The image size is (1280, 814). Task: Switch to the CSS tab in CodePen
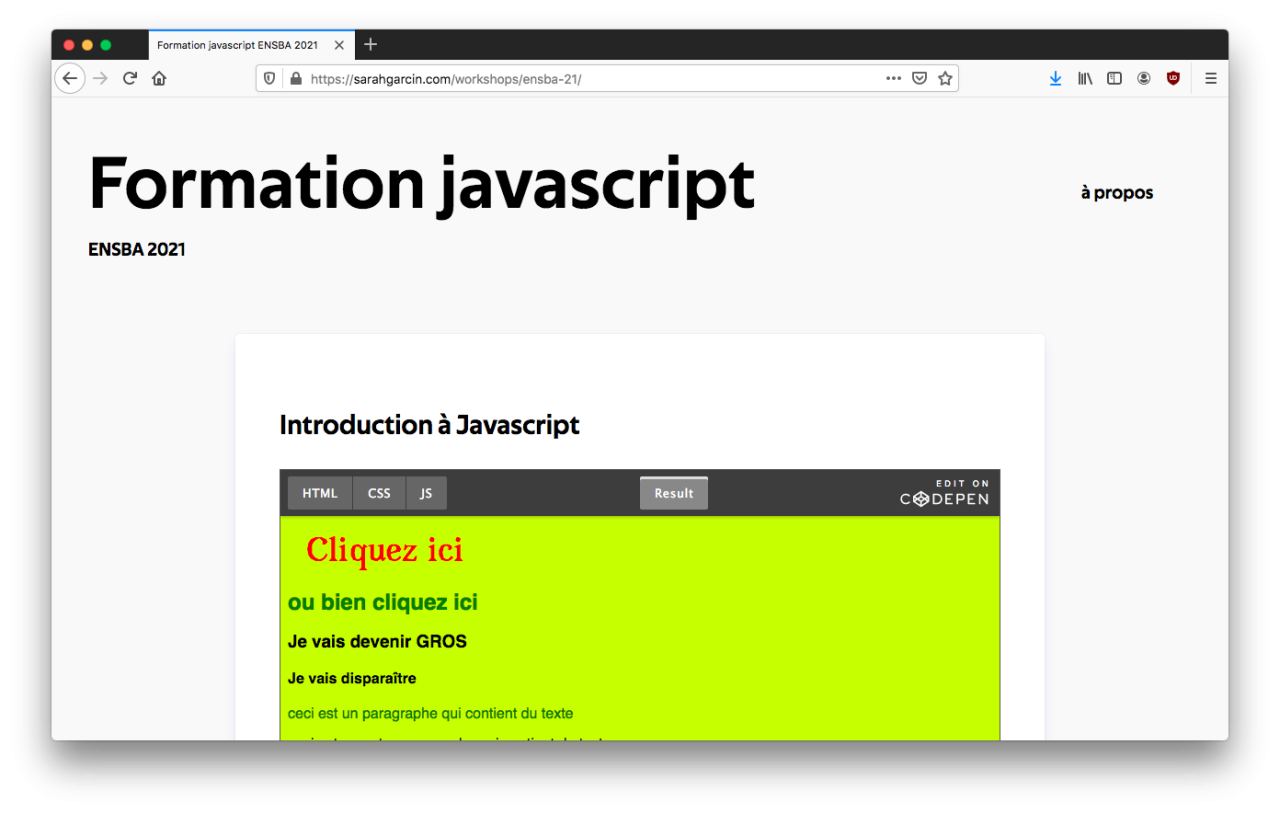379,493
